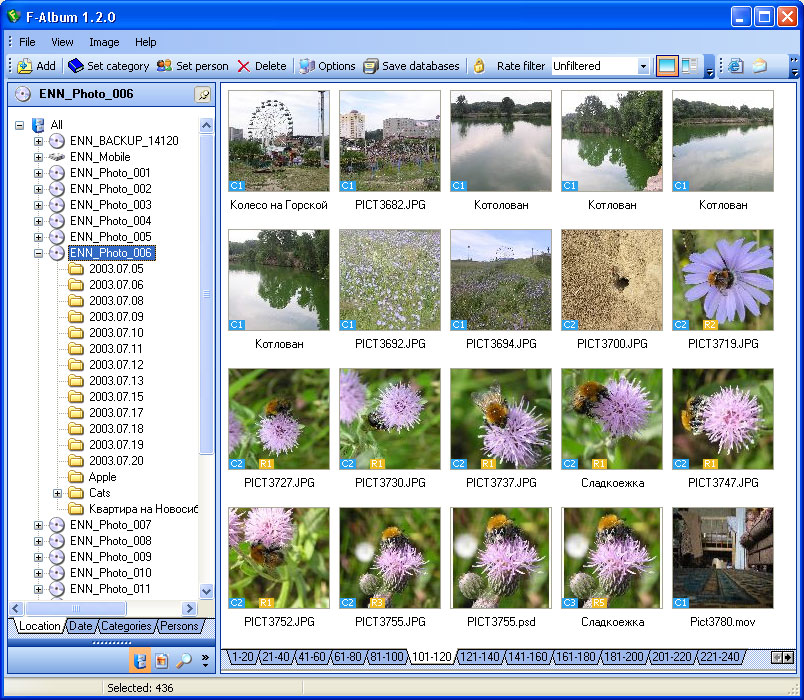Click the pin icon in ENN_Photo_006 header
The height and width of the screenshot is (700, 804).
203,95
